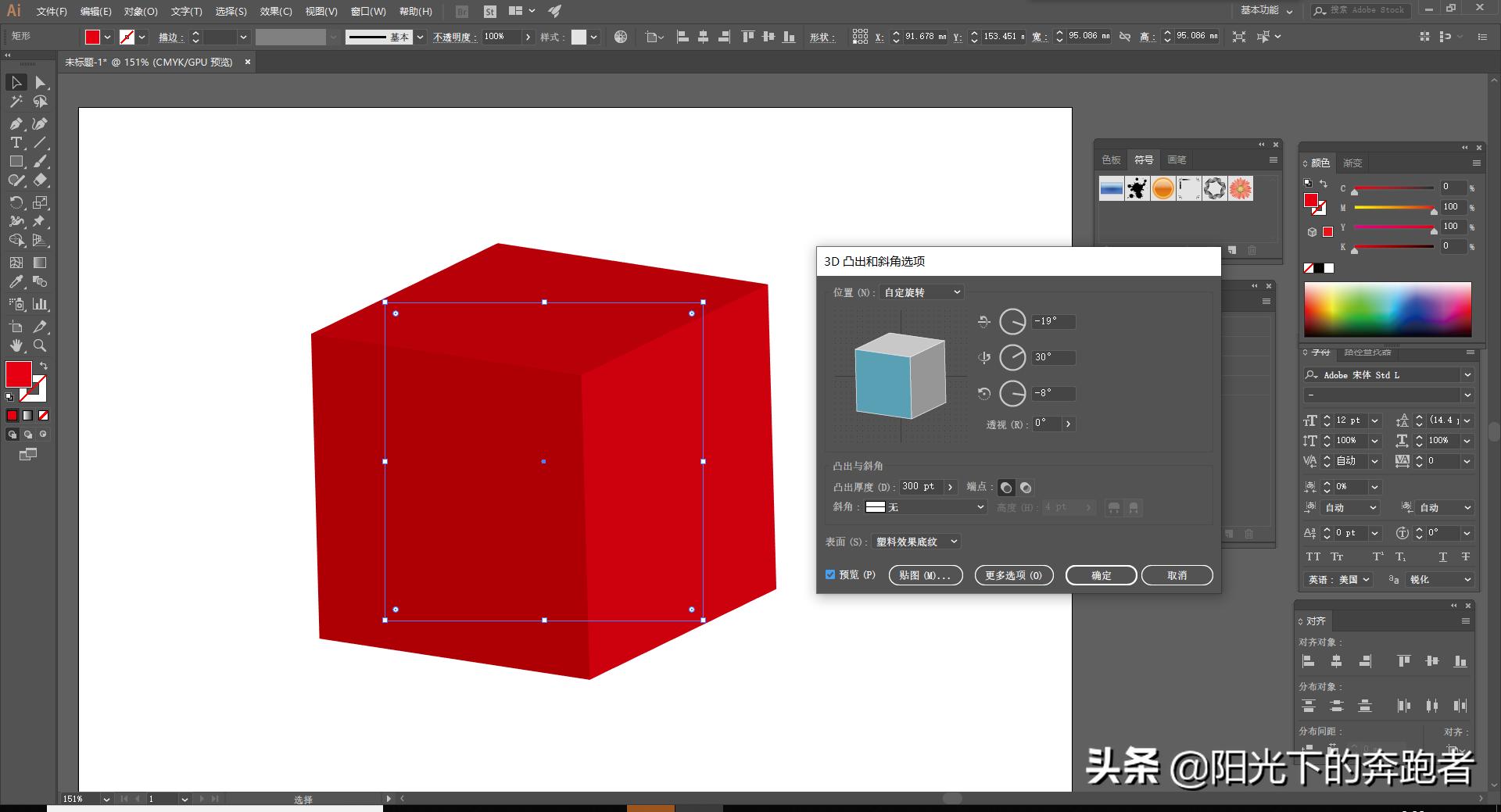This screenshot has width=1501, height=812.
Task: Toggle the 预览 checkbox in the 3D dialog
Action: 830,574
